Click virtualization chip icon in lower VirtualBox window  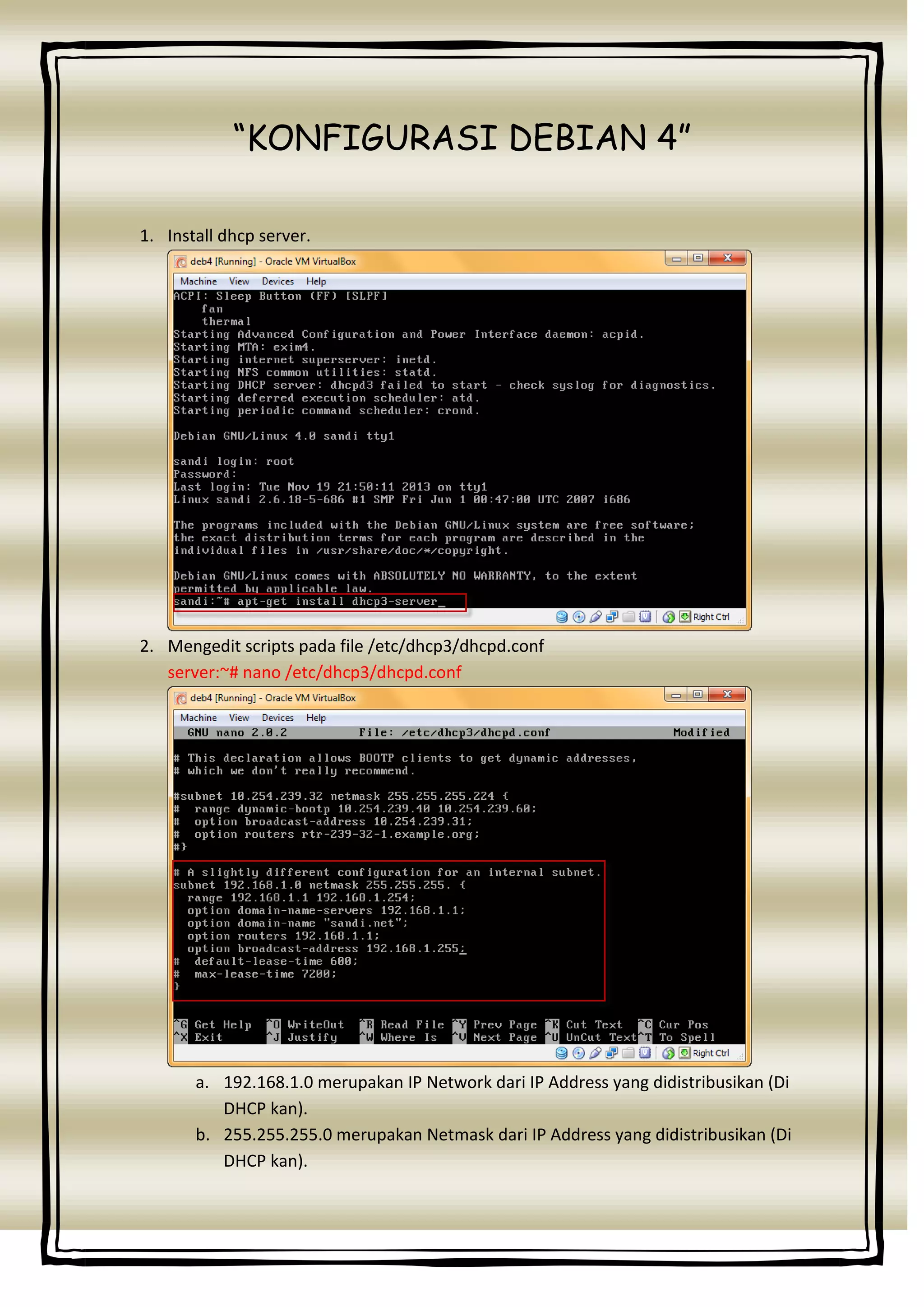[645, 1053]
